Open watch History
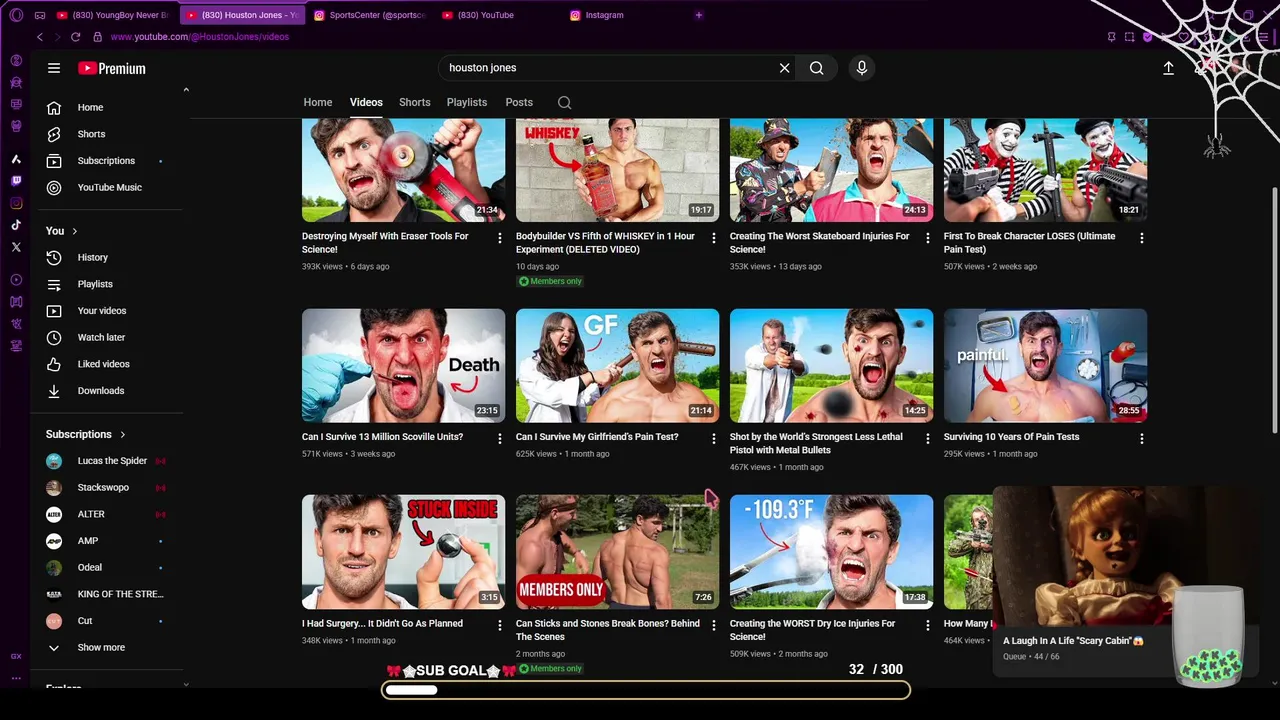This screenshot has width=1280, height=720. (x=112, y=257)
